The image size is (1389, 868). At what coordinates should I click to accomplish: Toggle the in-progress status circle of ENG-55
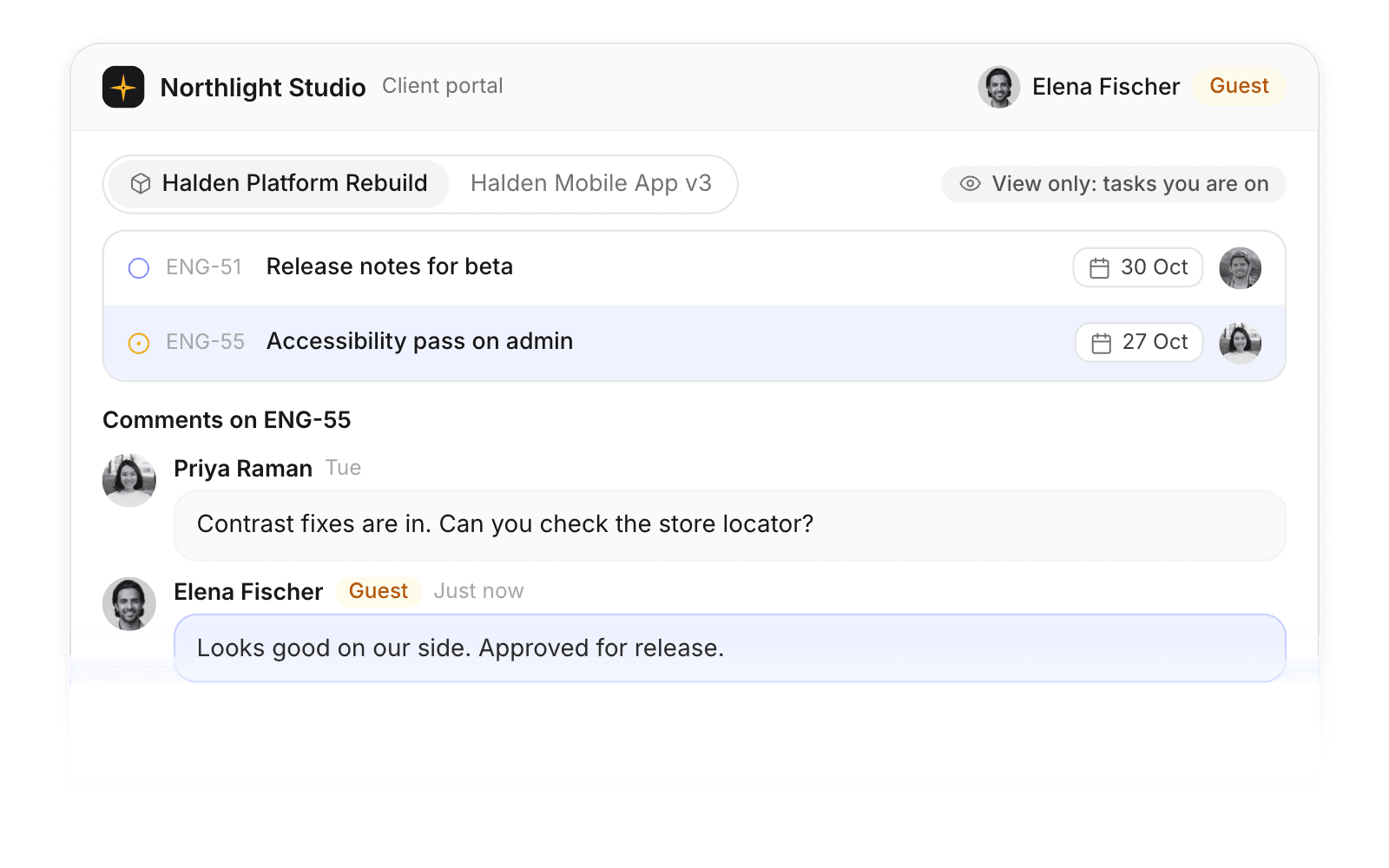click(139, 343)
